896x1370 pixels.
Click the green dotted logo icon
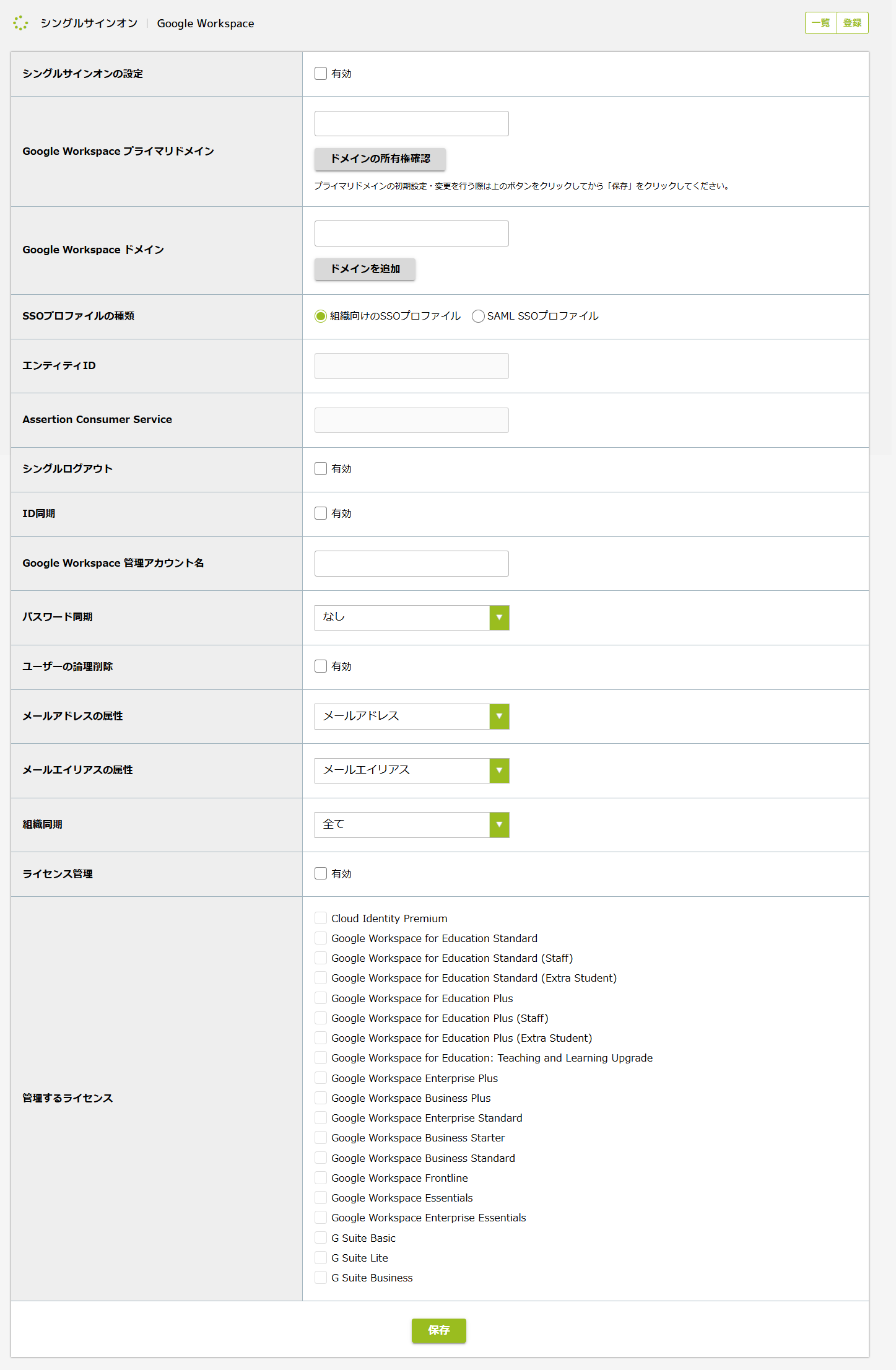point(20,23)
